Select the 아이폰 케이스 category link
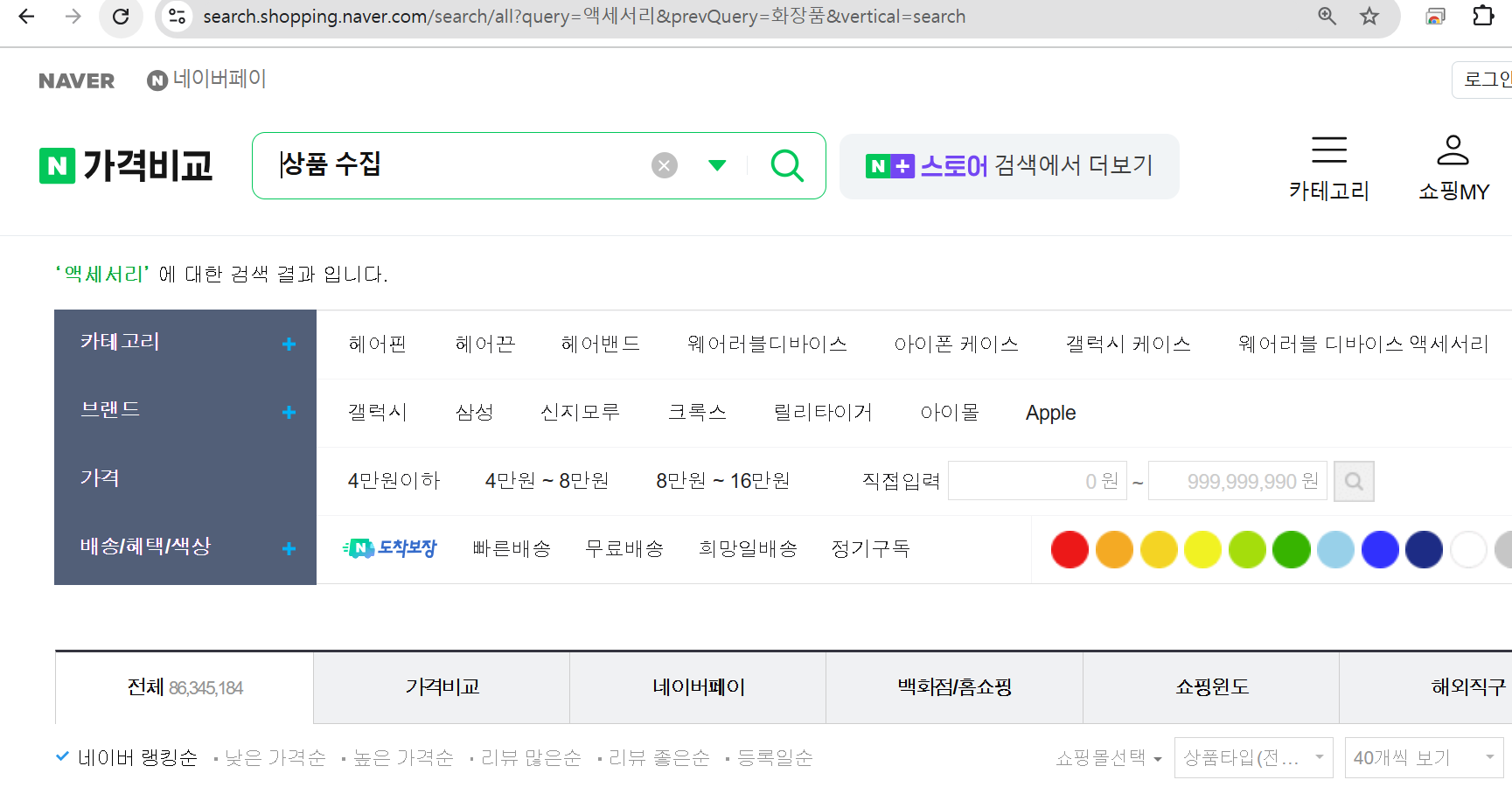Viewport: 1512px width, 787px height. (956, 344)
